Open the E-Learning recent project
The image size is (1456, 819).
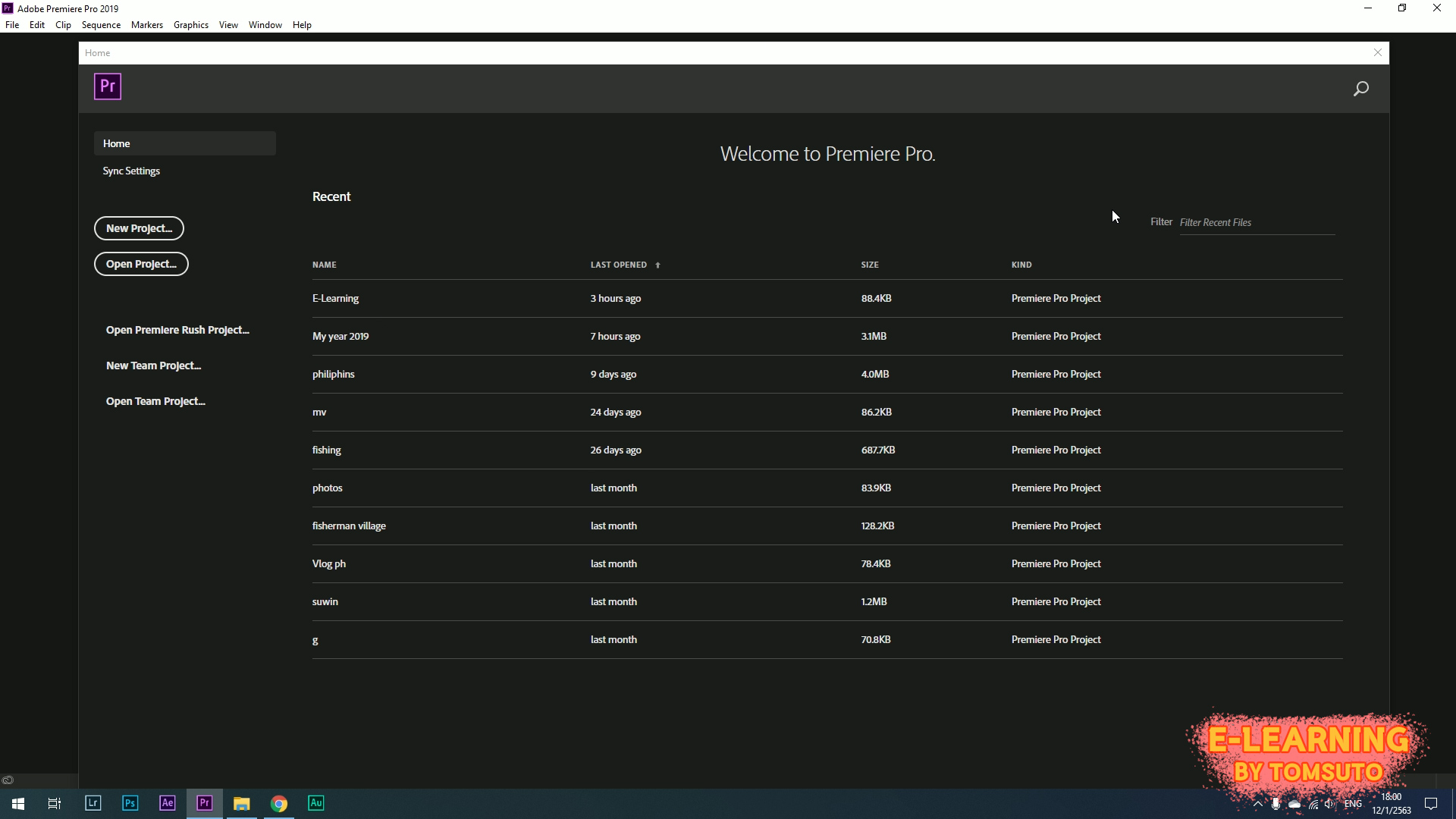click(827, 298)
